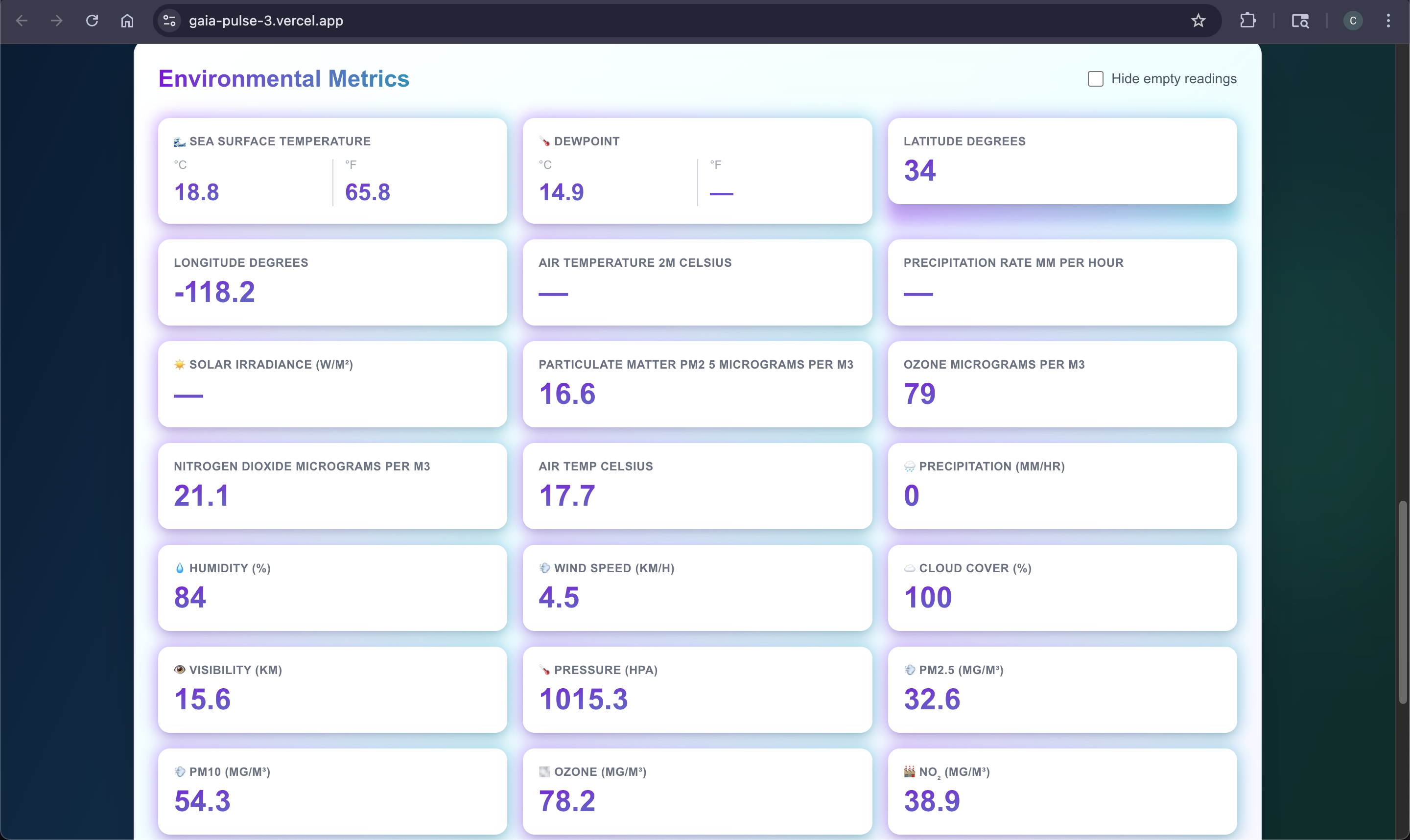Viewport: 1410px width, 840px height.
Task: Click the Solar Irradiance sun icon
Action: pos(180,365)
